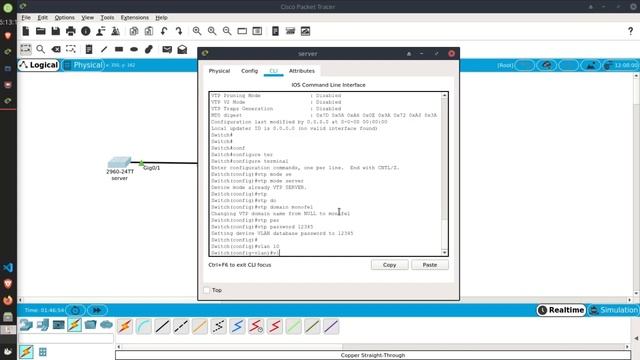Choose the Draw Ellipse tool
The width and height of the screenshot is (640, 360).
click(x=134, y=49)
